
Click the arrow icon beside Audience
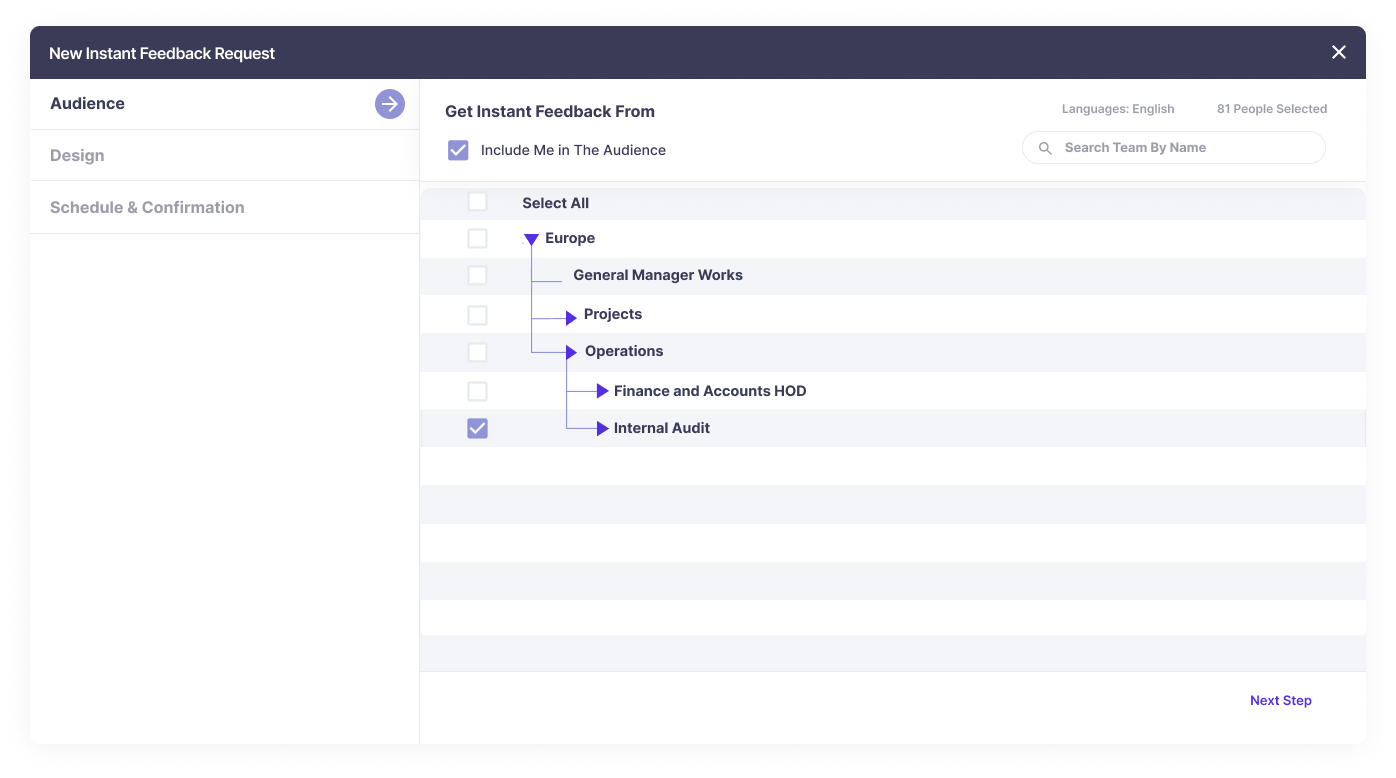390,104
